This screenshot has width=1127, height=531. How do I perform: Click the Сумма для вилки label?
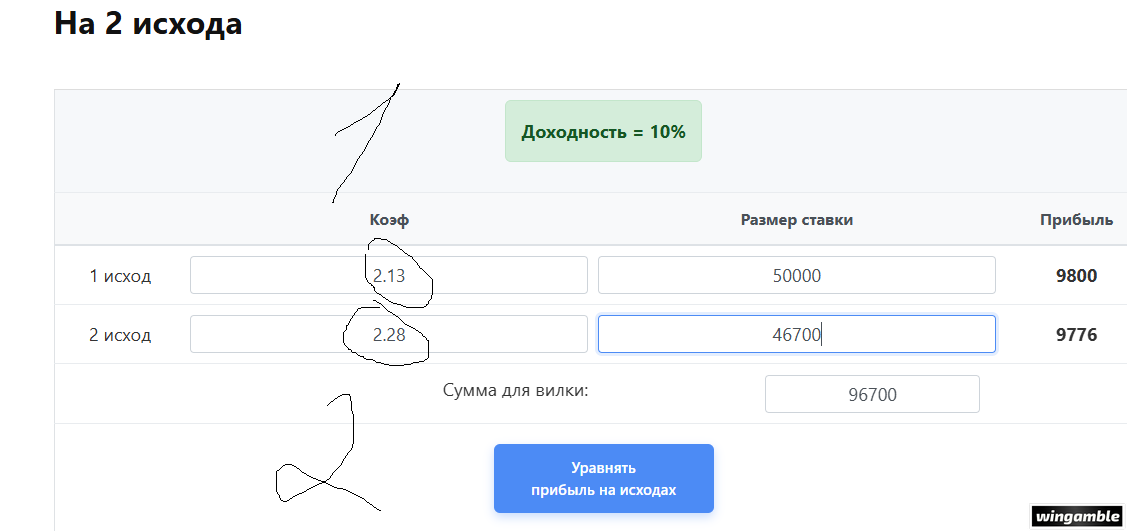tap(515, 389)
